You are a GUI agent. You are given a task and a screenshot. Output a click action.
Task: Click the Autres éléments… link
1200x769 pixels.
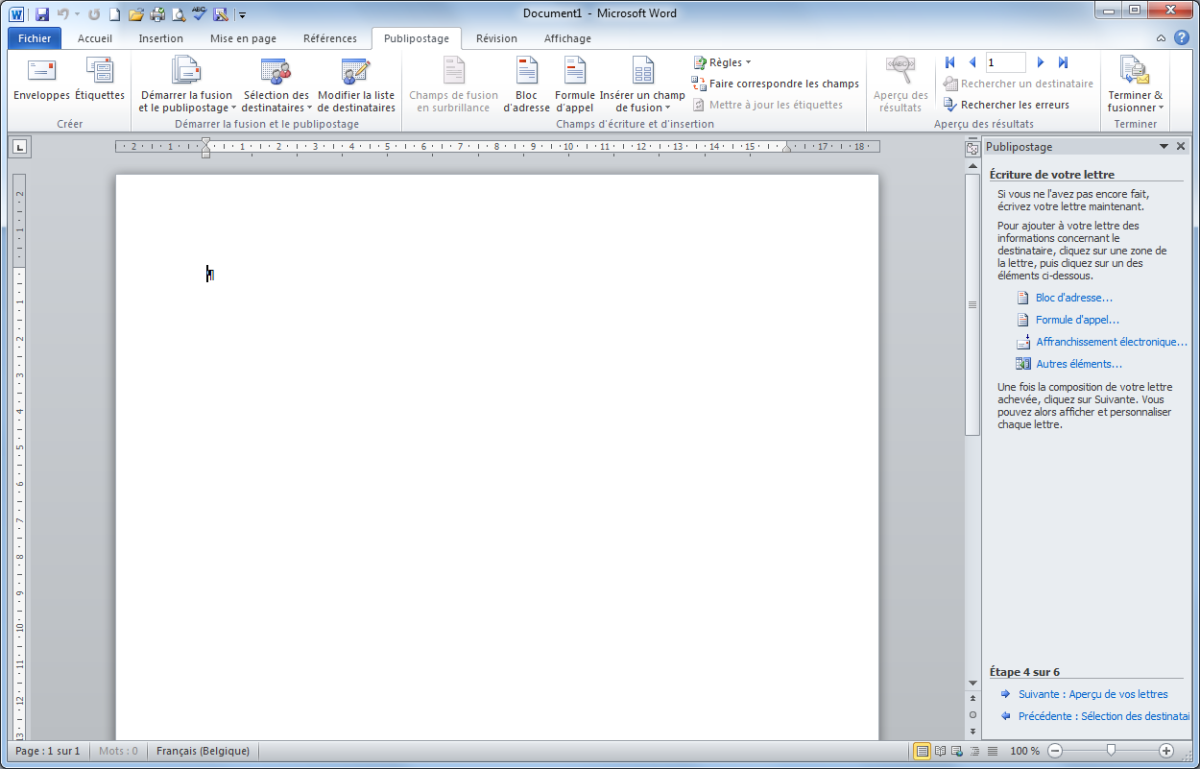[x=1079, y=364]
